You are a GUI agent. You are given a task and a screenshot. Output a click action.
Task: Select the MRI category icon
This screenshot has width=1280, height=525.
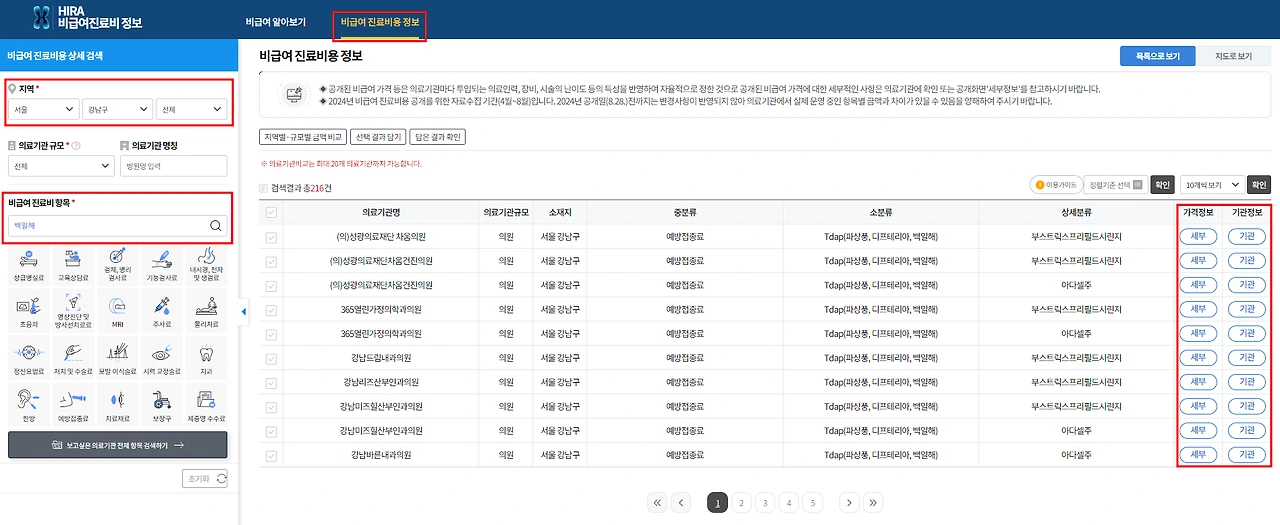click(x=118, y=309)
